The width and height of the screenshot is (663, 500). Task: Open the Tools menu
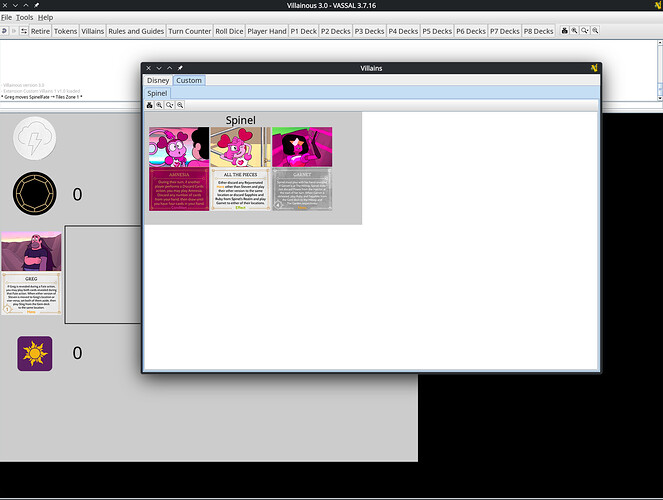click(x=25, y=17)
